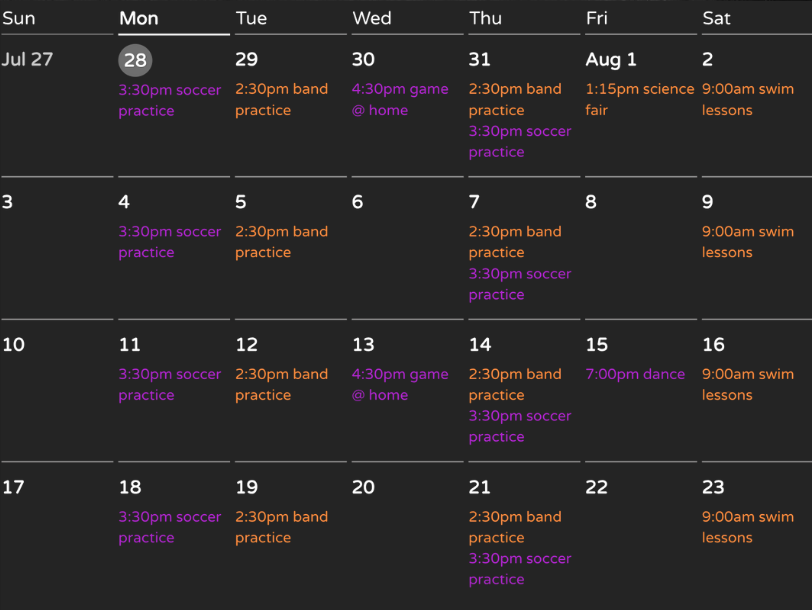Click the empty Friday 22 day cell
Screen dimensions: 812x610
[641, 533]
